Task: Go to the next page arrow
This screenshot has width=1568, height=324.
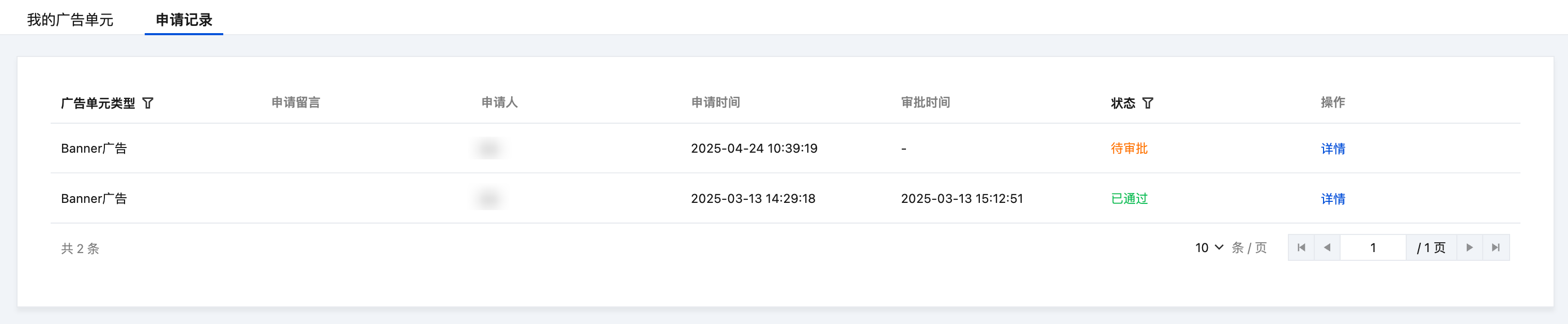Action: (1469, 247)
